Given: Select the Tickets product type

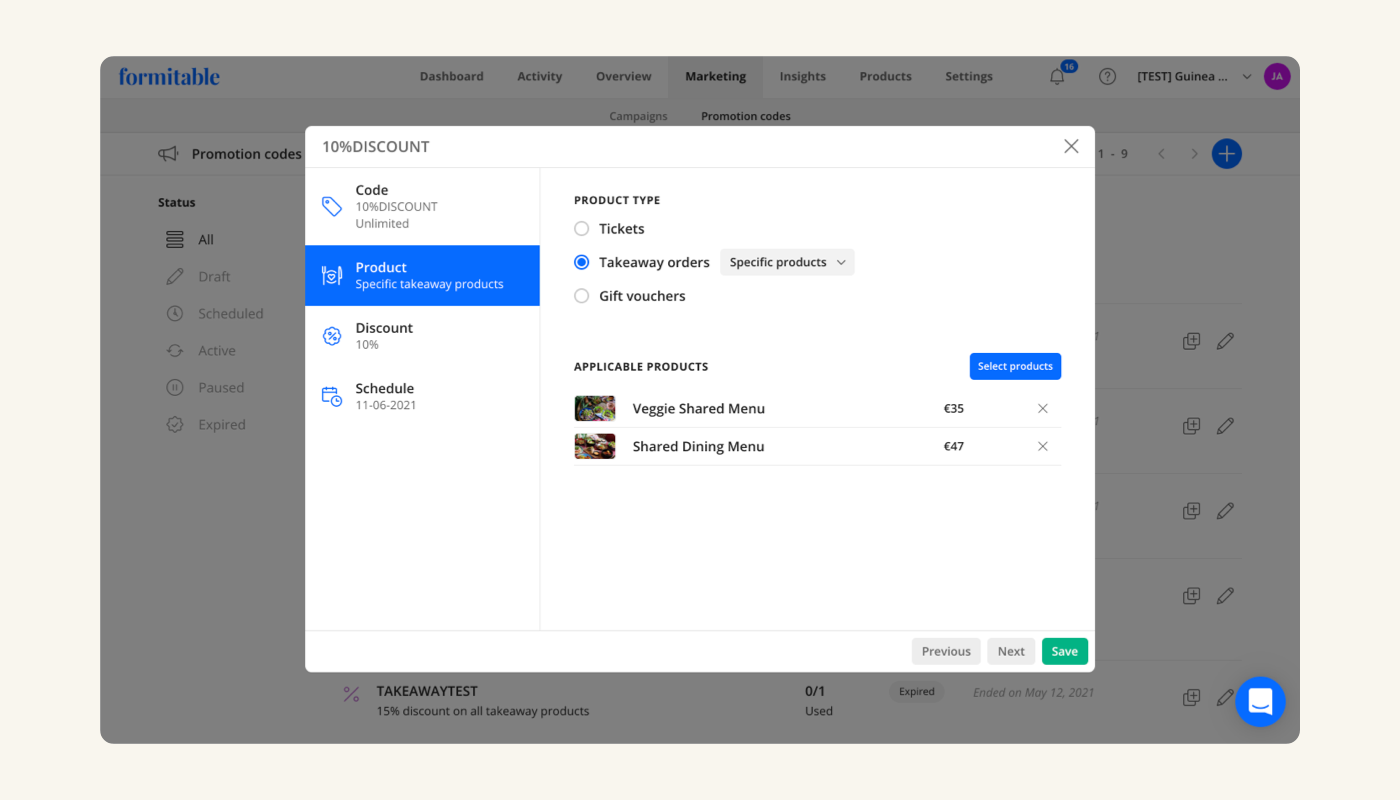Looking at the screenshot, I should coord(582,229).
